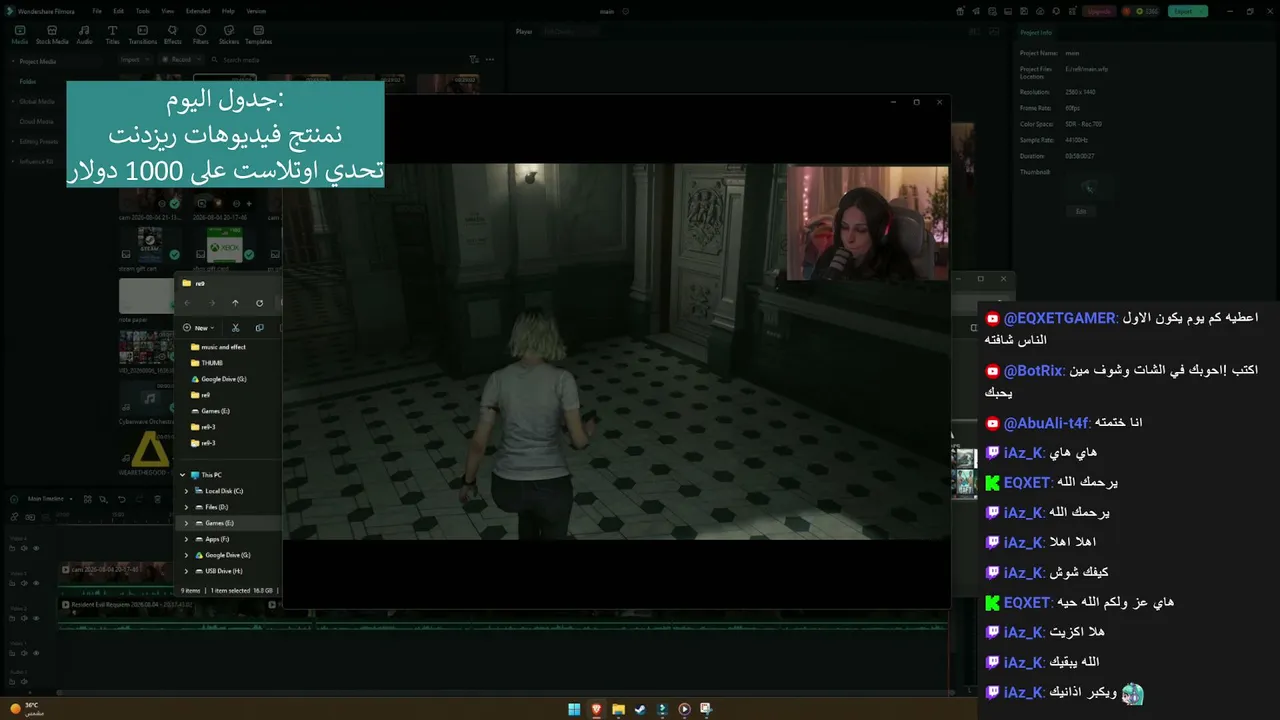This screenshot has height=720, width=1280.
Task: Click 'Project Media' in the media sidebar
Action: tap(40, 61)
